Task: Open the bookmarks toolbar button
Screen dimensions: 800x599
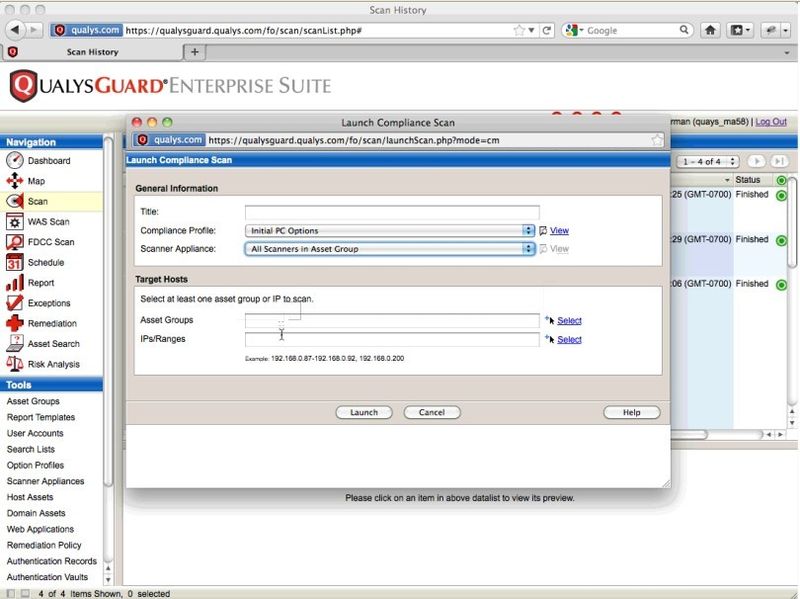Action: (x=740, y=30)
